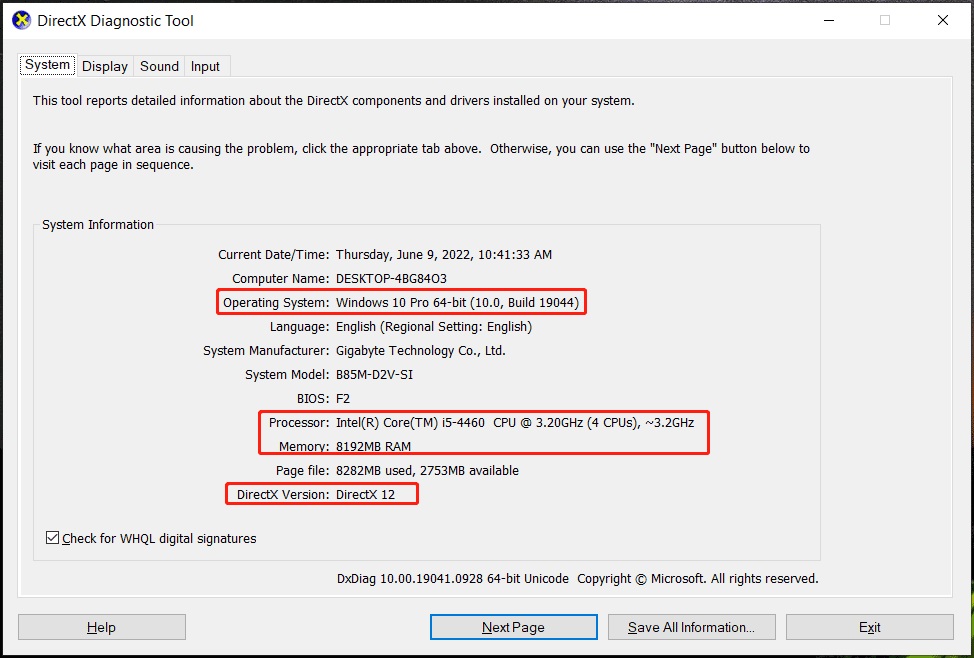
Task: Click the DirectX Version 12 entry
Action: [x=320, y=493]
